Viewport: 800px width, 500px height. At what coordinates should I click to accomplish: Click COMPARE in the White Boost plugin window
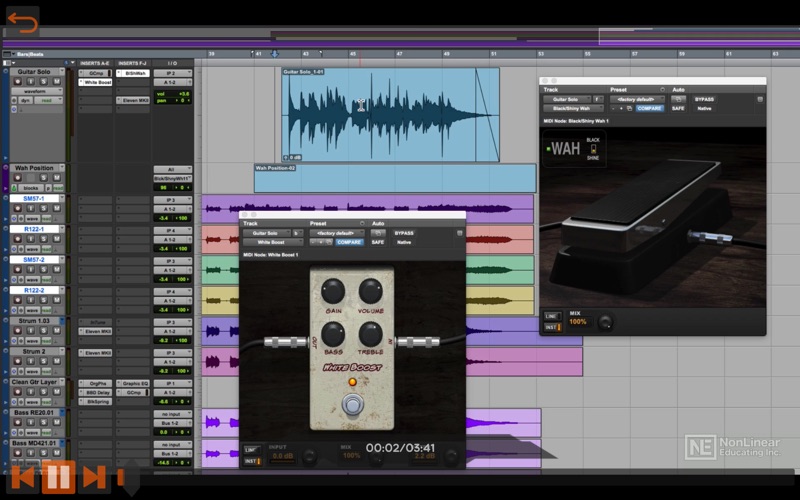(349, 242)
